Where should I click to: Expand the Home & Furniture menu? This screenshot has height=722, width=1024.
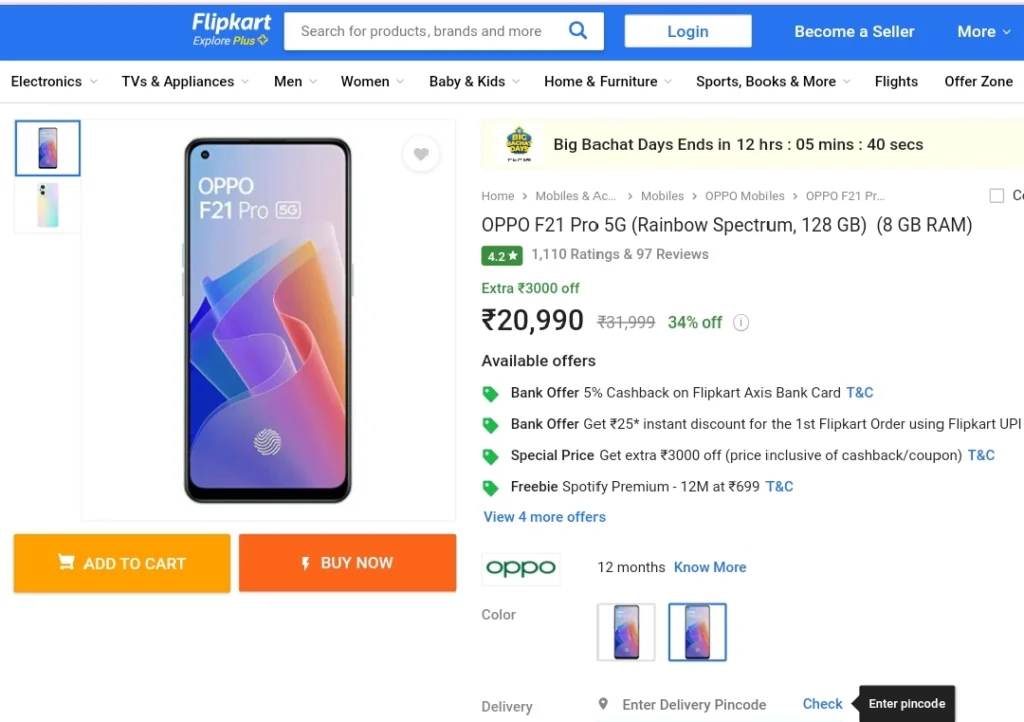click(608, 82)
